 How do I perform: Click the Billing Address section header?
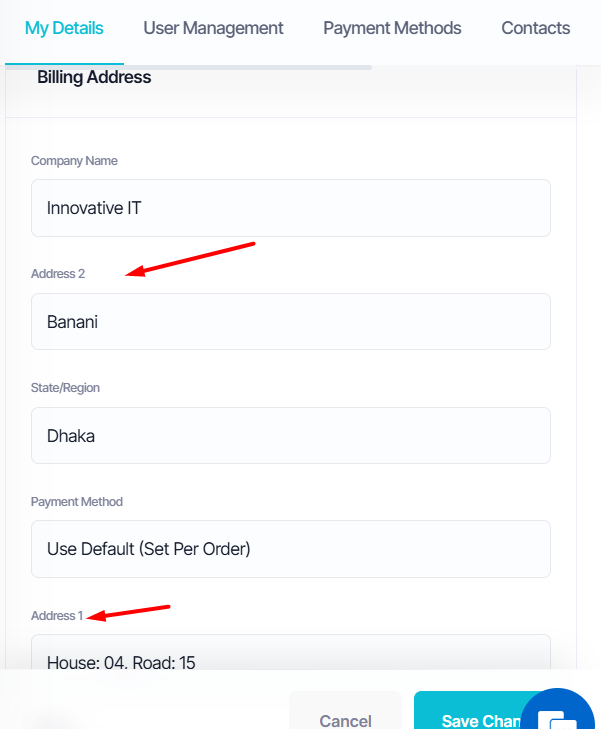click(x=94, y=77)
